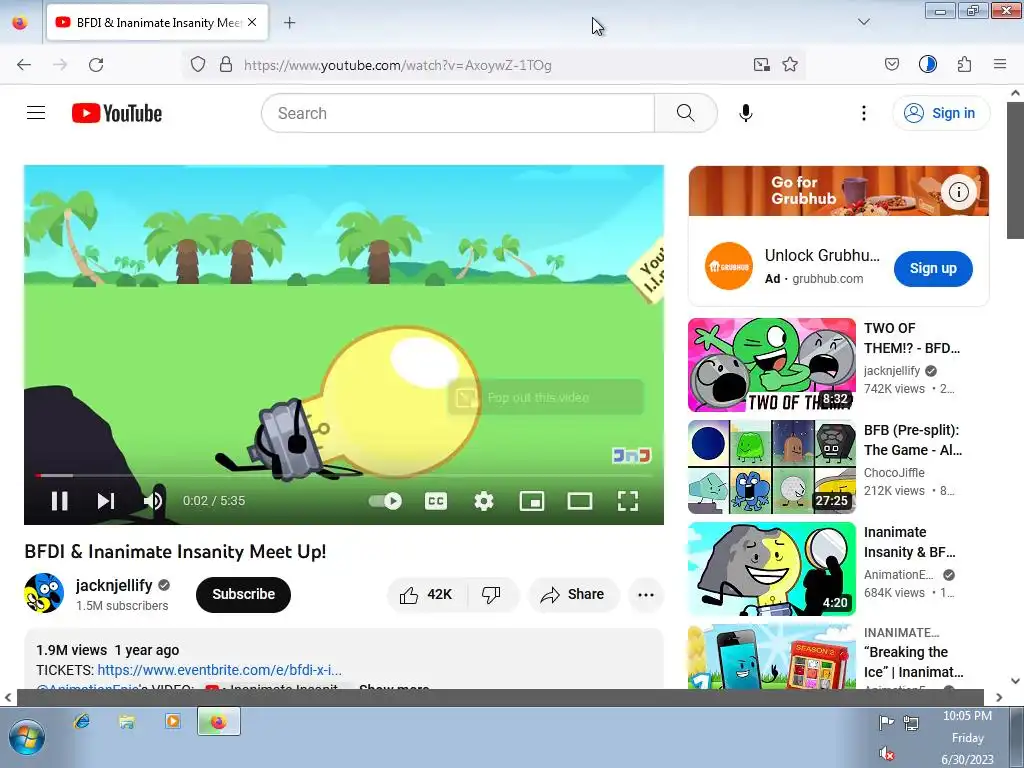Click vertical scrollbar down arrow
This screenshot has width=1024, height=768.
point(1016,681)
